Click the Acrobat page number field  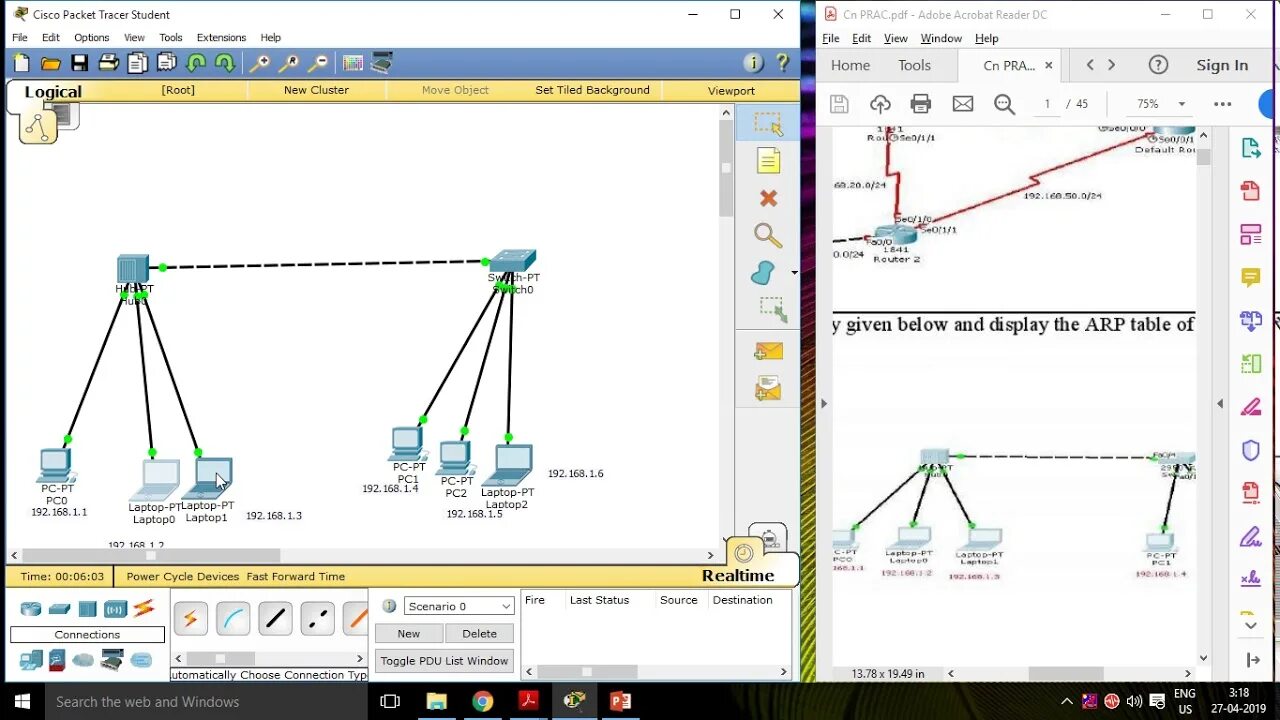tap(1047, 104)
